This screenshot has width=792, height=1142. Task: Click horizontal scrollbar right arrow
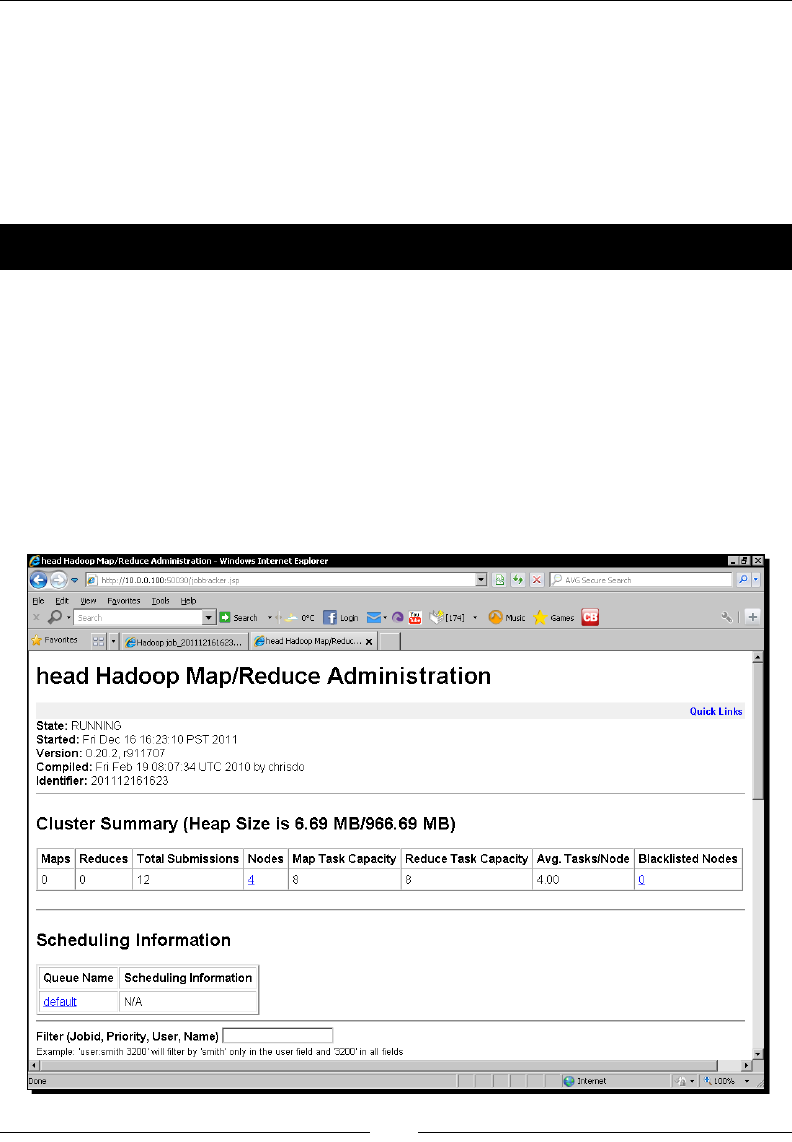[x=746, y=1066]
